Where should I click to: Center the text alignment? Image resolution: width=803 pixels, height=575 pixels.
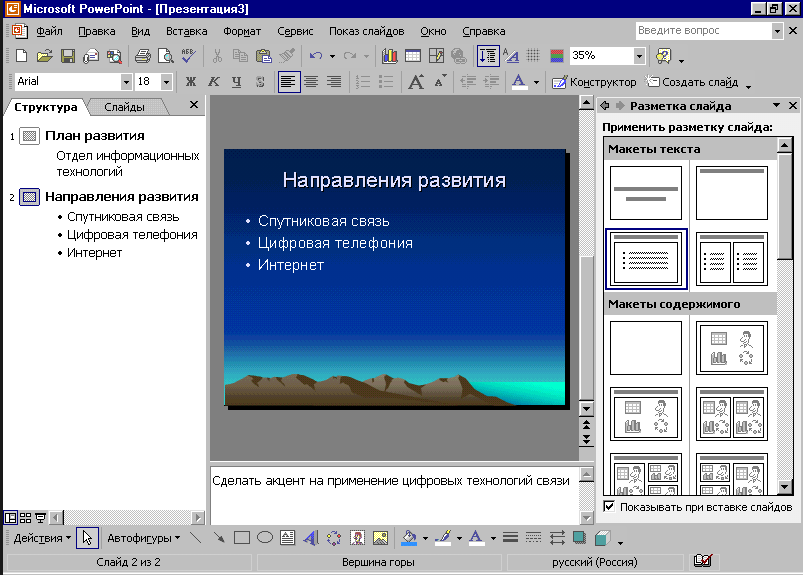click(311, 82)
